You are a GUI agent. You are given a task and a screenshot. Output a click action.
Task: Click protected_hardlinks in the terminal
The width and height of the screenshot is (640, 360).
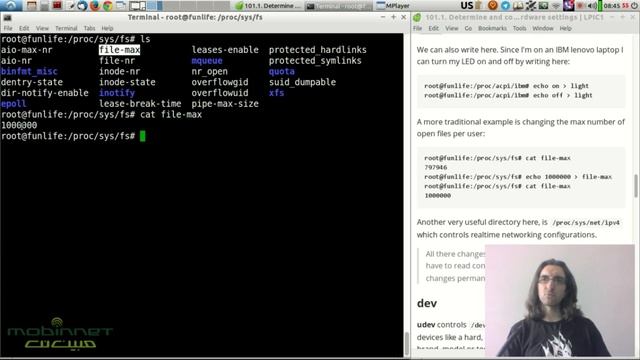tap(318, 50)
